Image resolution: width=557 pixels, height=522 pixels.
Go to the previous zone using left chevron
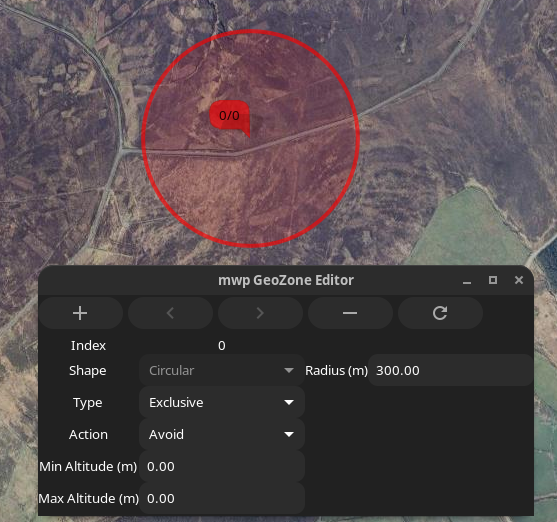pyautogui.click(x=171, y=313)
